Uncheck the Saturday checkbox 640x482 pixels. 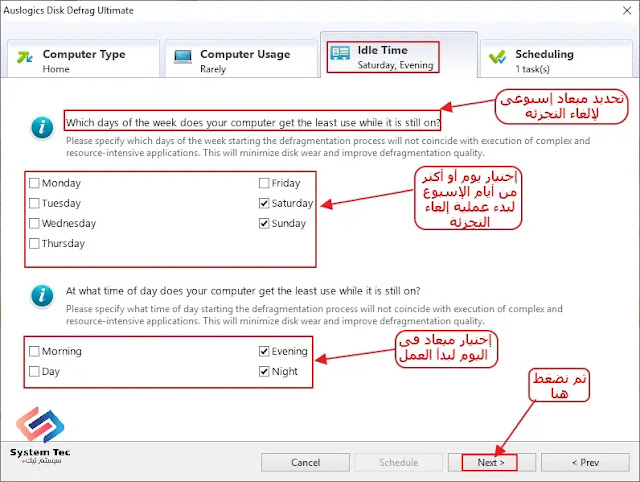tap(264, 203)
